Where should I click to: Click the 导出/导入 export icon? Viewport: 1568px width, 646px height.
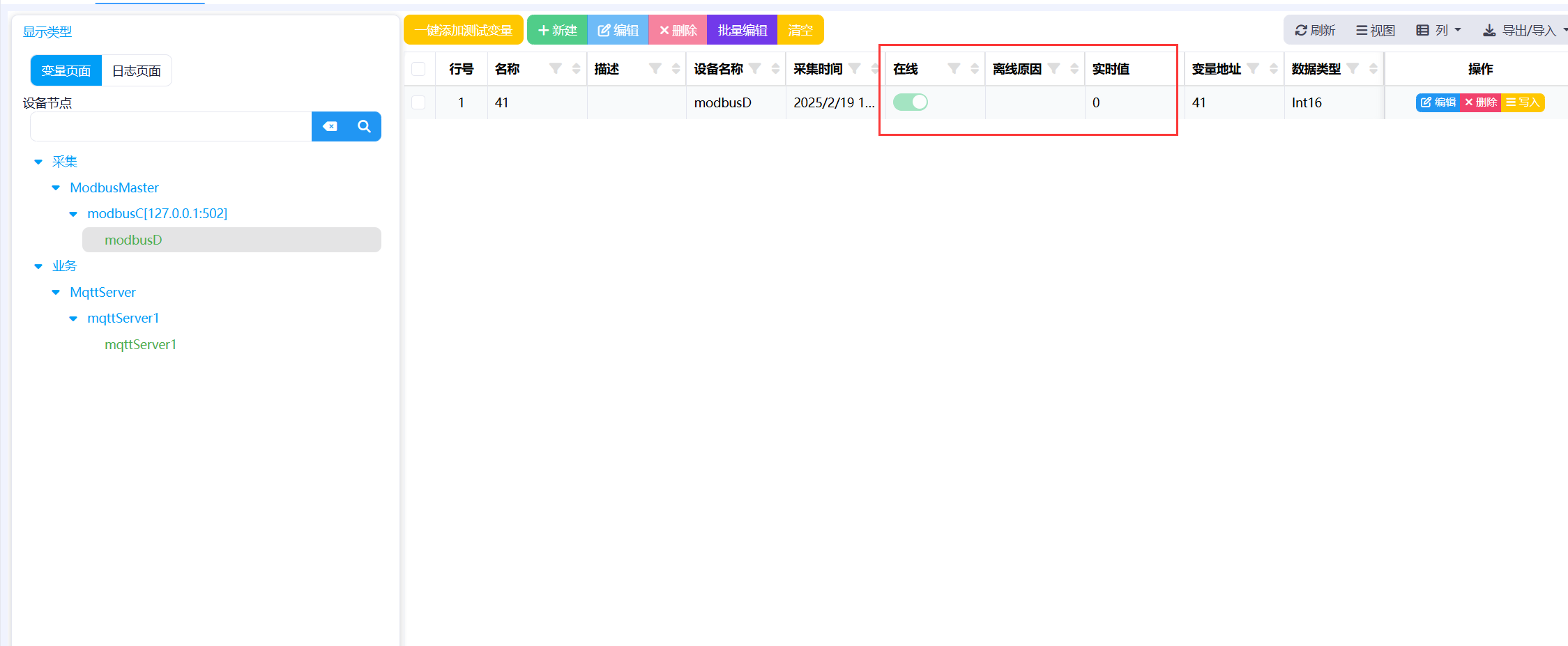click(x=1489, y=30)
